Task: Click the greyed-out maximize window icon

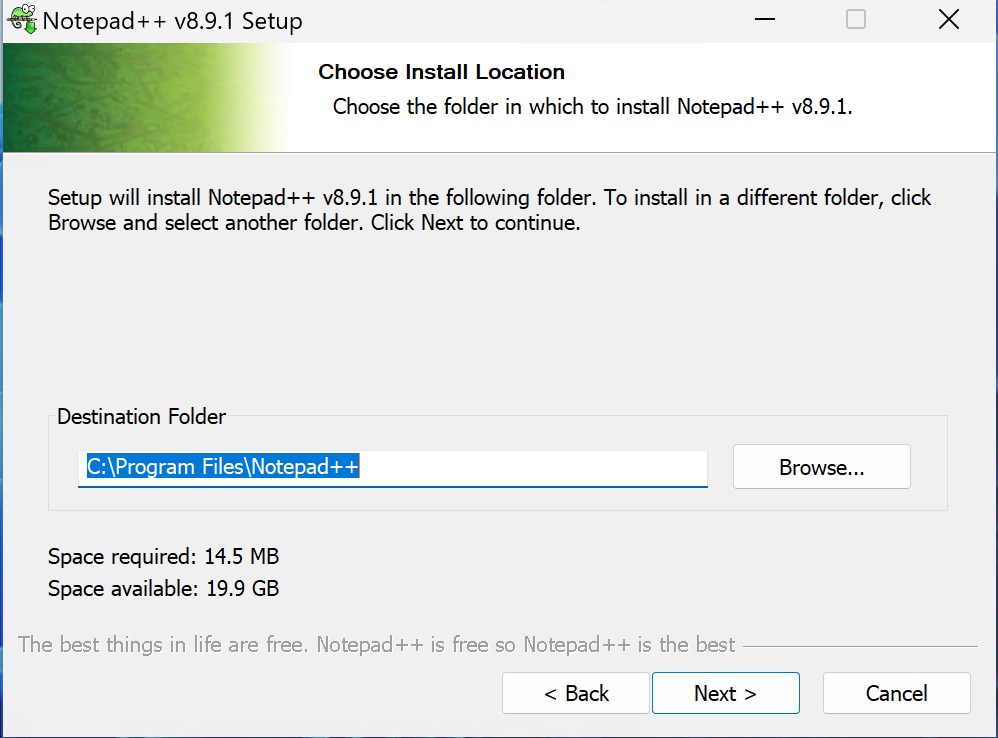Action: click(855, 20)
